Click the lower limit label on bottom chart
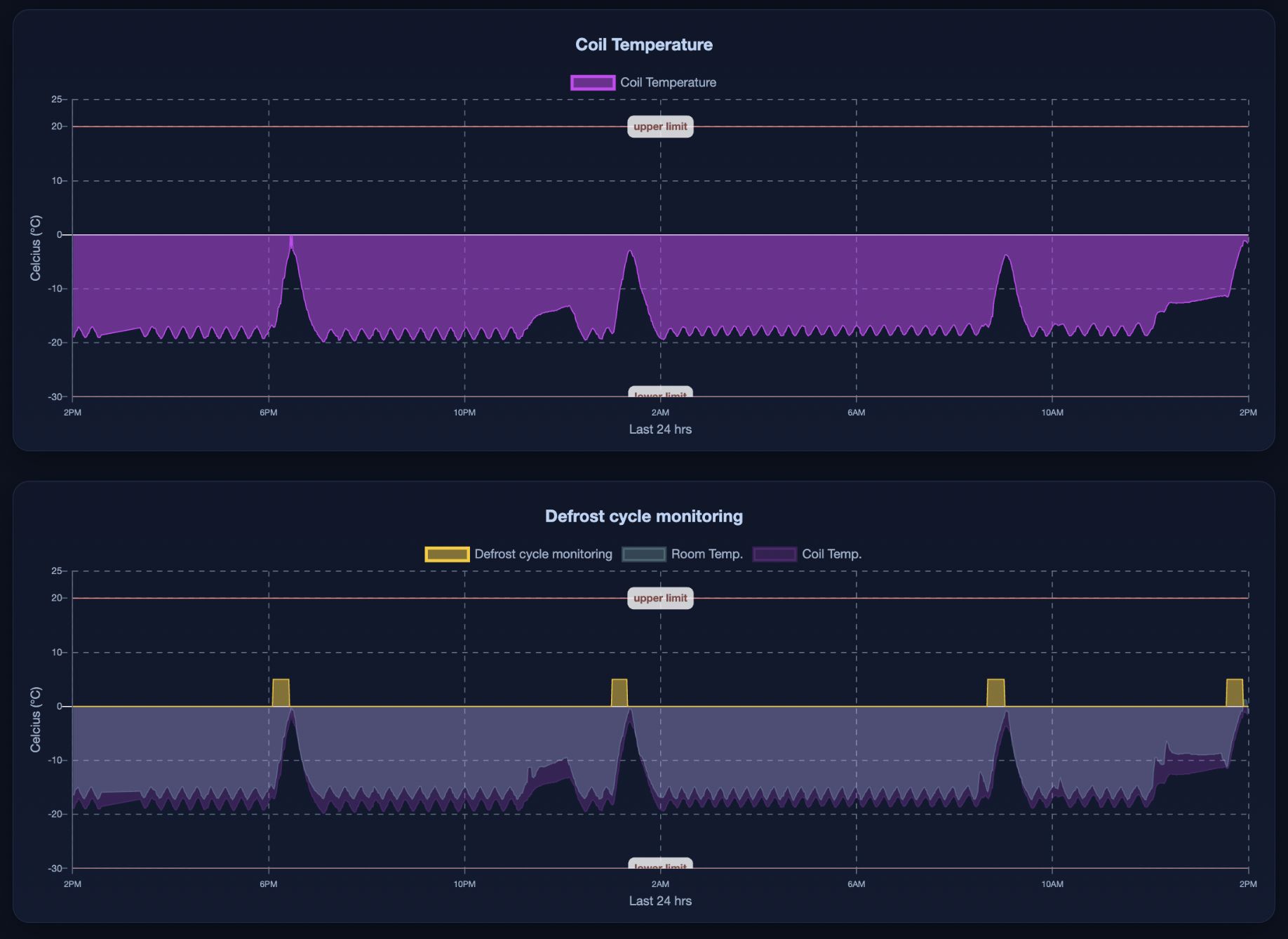The width and height of the screenshot is (1288, 939). click(x=659, y=865)
